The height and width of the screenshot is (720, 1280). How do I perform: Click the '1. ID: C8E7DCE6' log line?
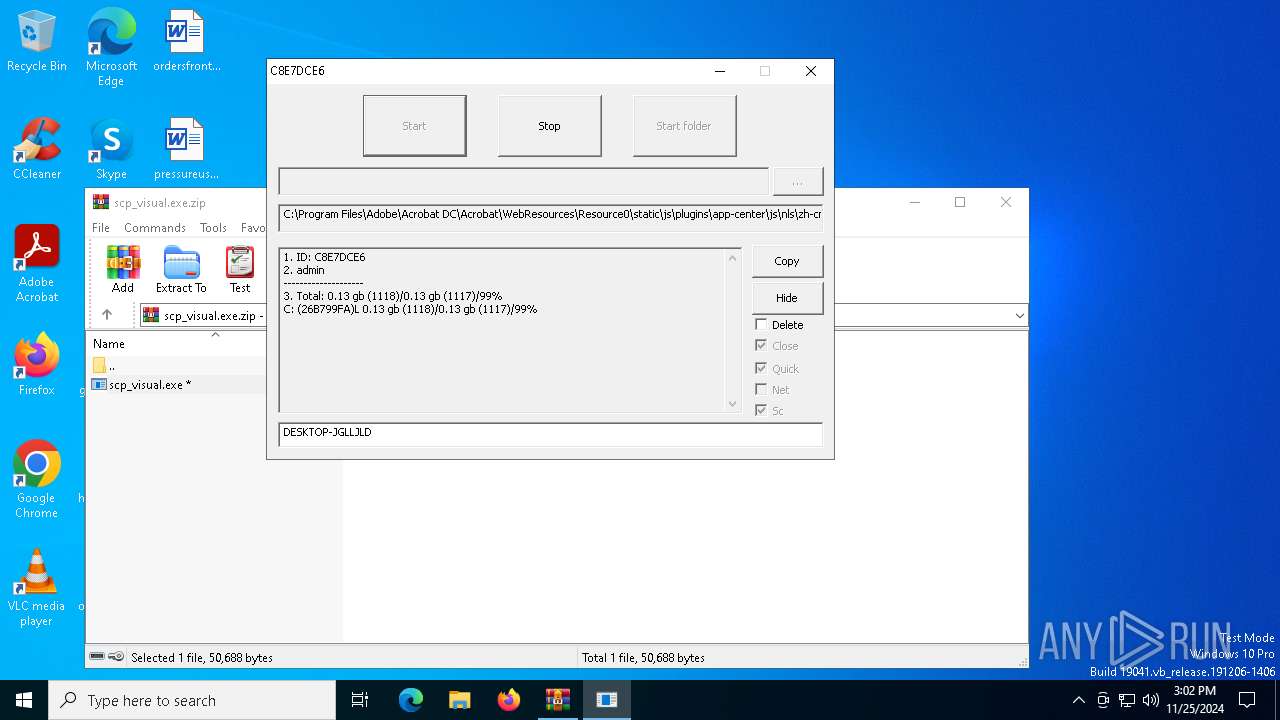pyautogui.click(x=324, y=257)
